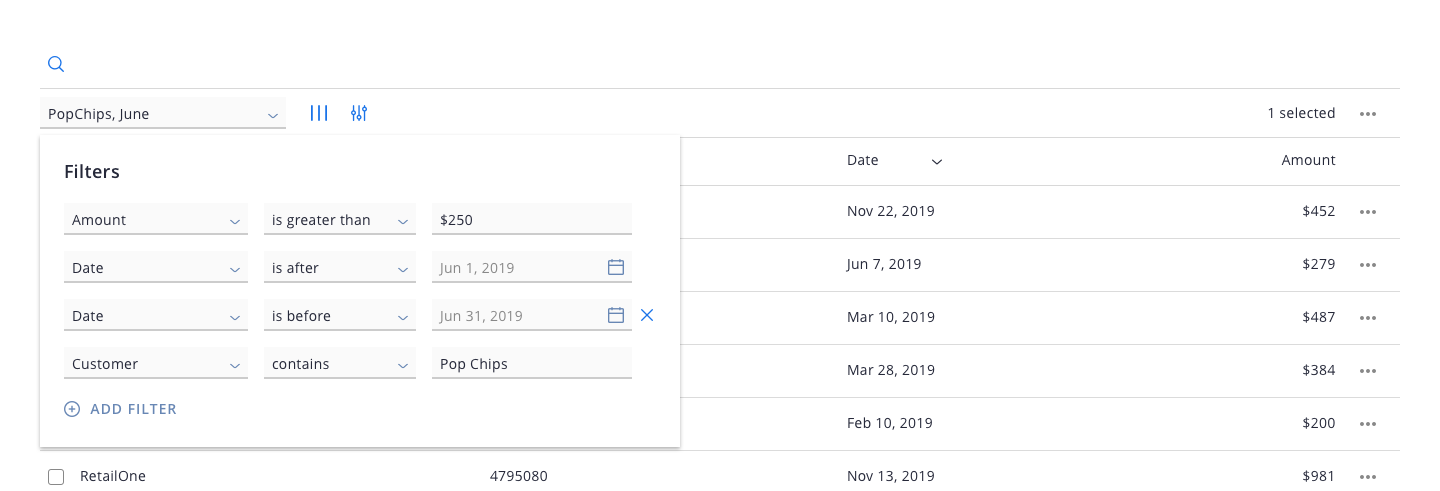
Task: Expand the PopChips, June view dropdown
Action: pos(163,114)
